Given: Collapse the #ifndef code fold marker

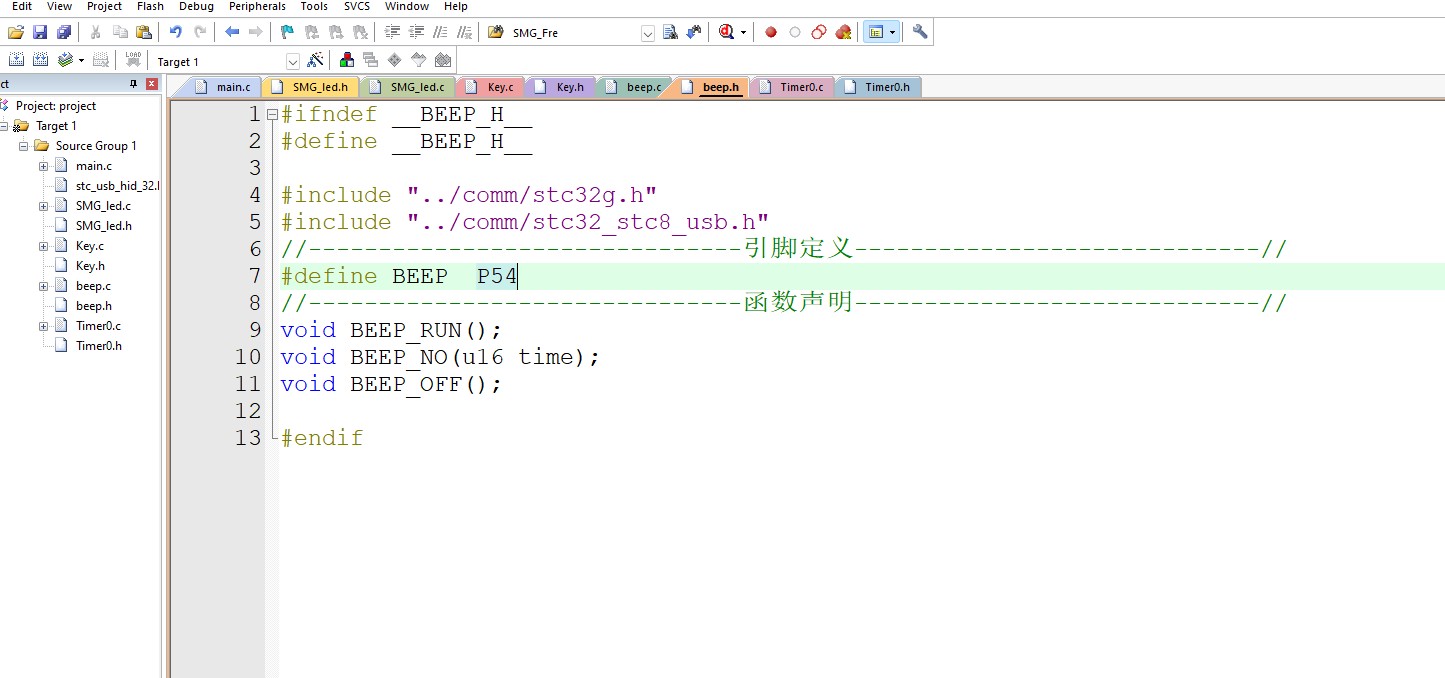Looking at the screenshot, I should (273, 114).
